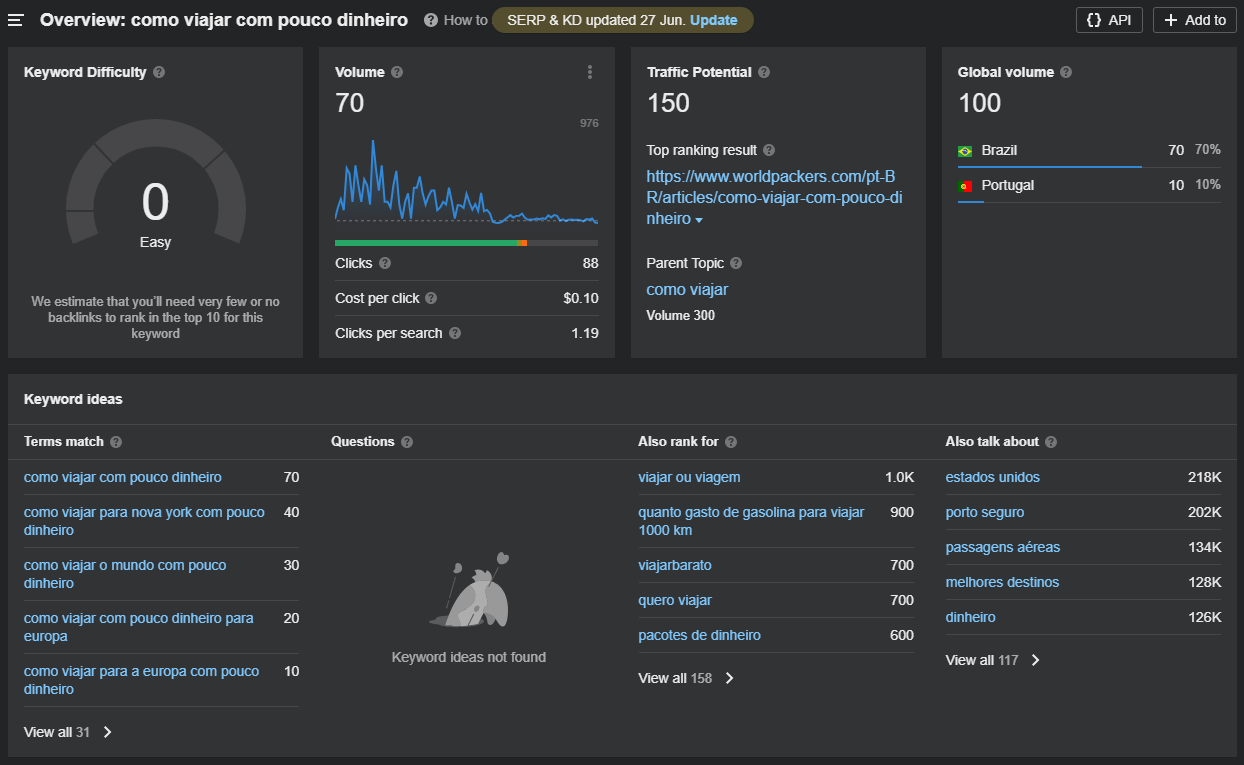Open the How to help link
The image size is (1244, 765).
tap(456, 20)
